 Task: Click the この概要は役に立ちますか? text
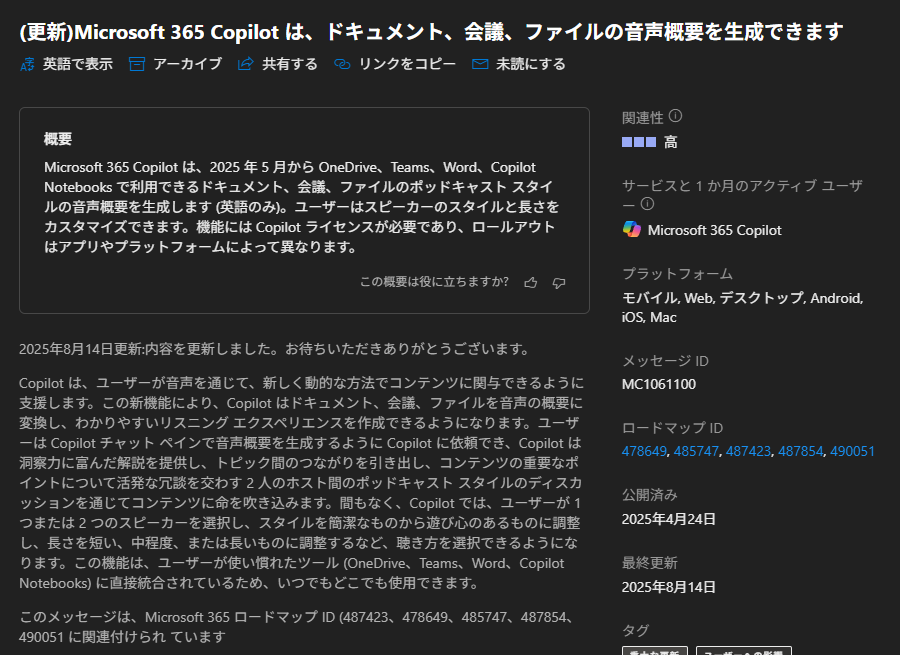coord(435,282)
